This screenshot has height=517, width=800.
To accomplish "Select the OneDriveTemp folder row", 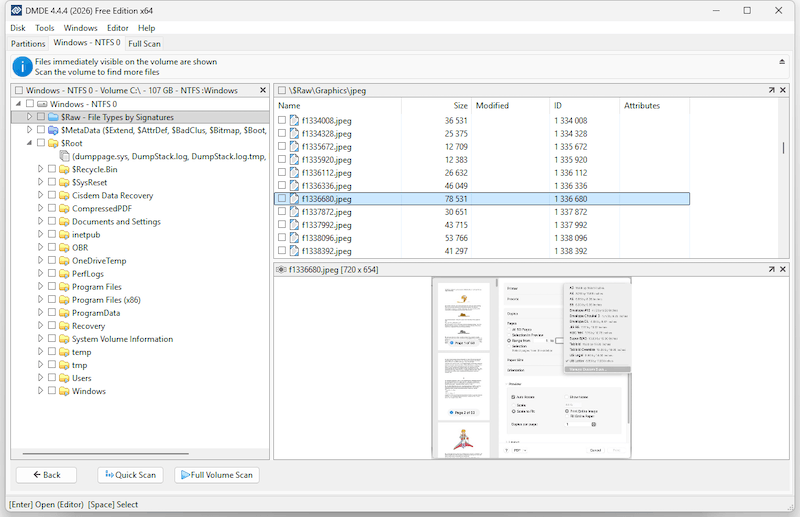I will coord(99,260).
